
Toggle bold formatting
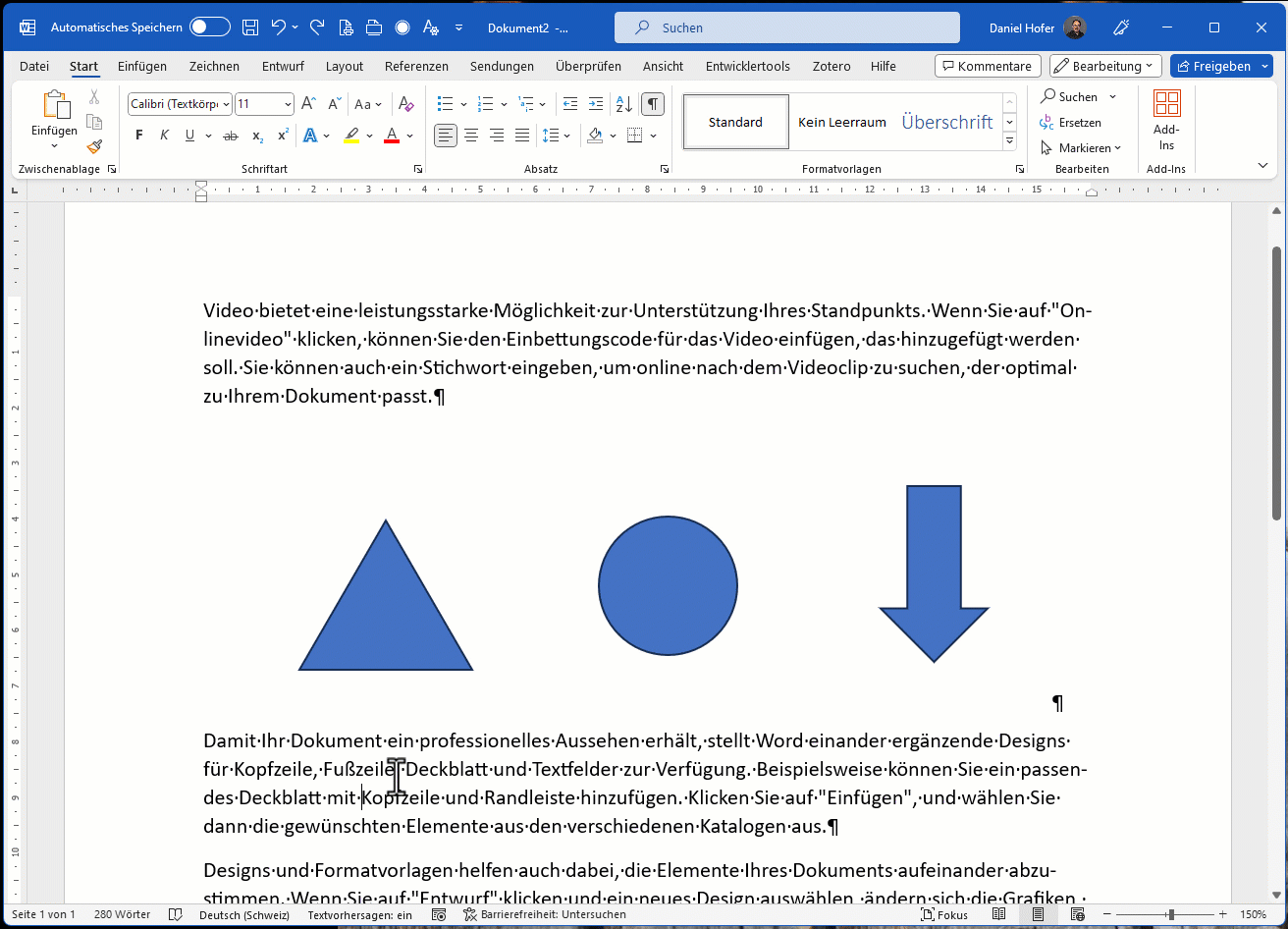(139, 136)
